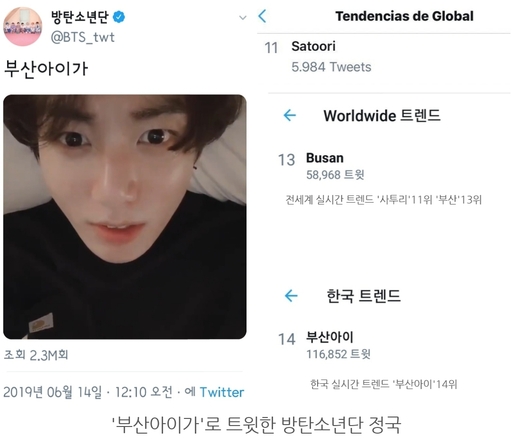This screenshot has width=512, height=445.
Task: Click the blue verified badge icon
Action: click(119, 17)
